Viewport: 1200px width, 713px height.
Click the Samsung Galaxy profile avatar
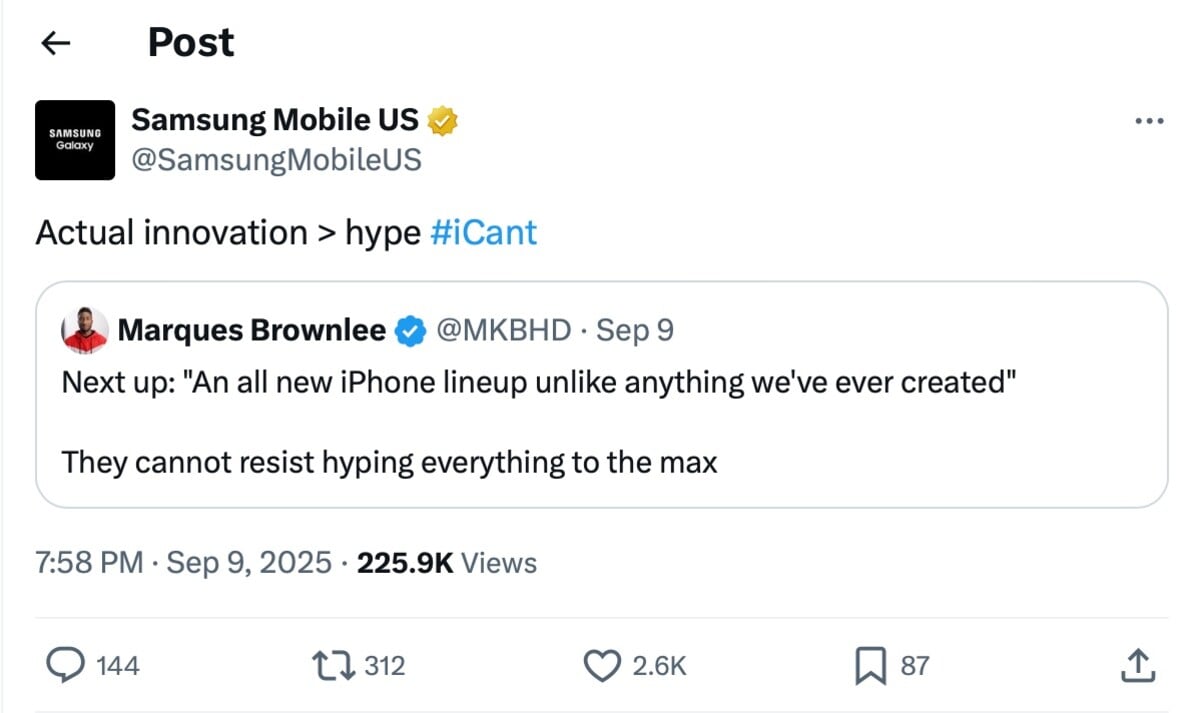coord(75,140)
